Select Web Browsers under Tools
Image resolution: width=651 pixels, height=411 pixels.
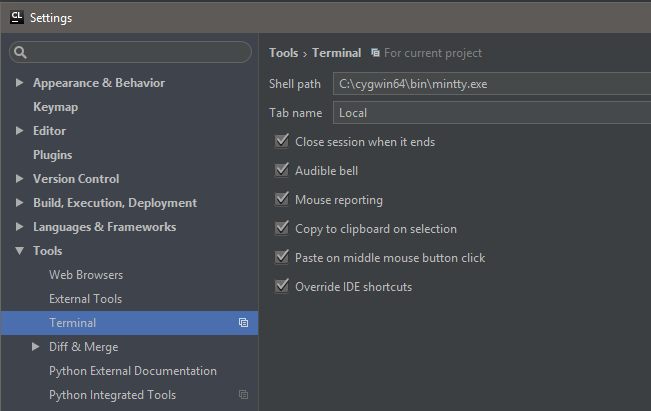pos(86,275)
